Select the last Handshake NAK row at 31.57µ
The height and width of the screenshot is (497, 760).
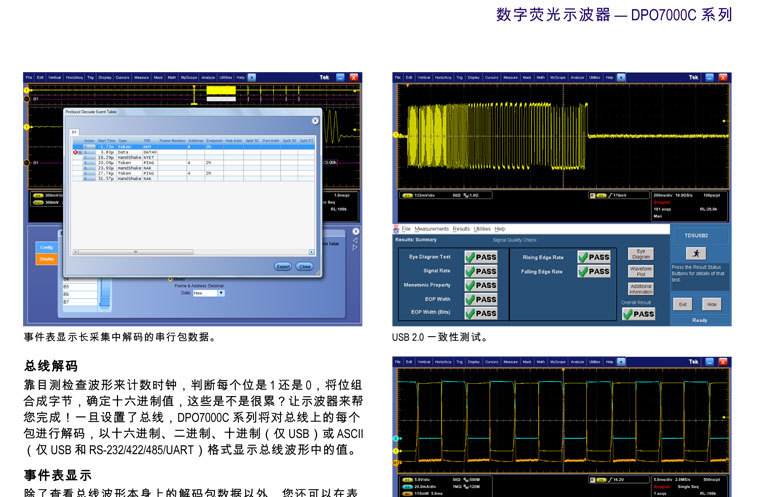click(x=194, y=178)
